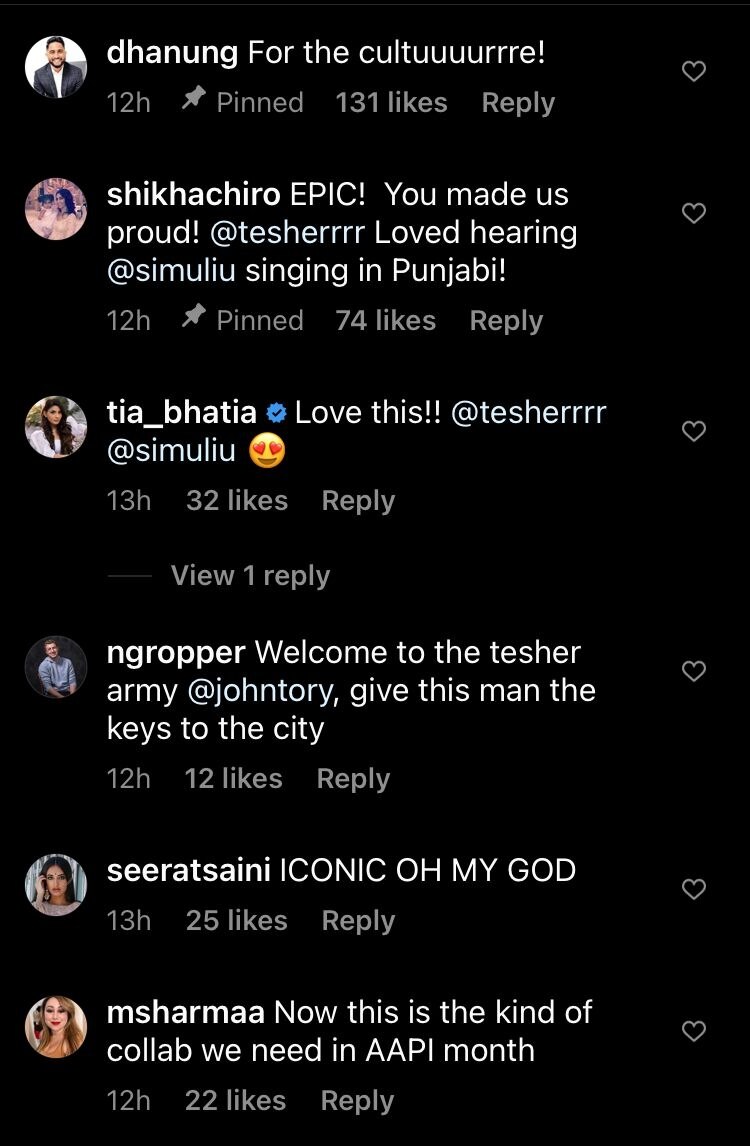The image size is (750, 1146).
Task: Reply to dhanung's comment
Action: pyautogui.click(x=518, y=103)
